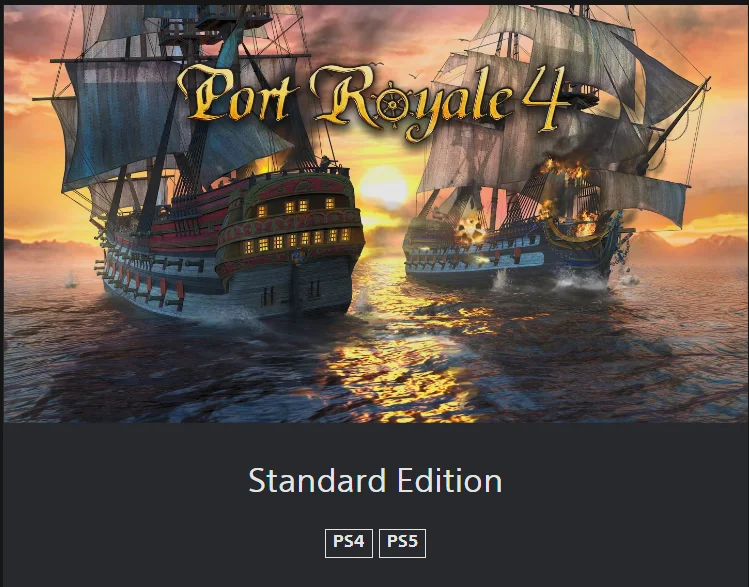The width and height of the screenshot is (749, 587).
Task: Click the PS5 platform badge
Action: [402, 543]
